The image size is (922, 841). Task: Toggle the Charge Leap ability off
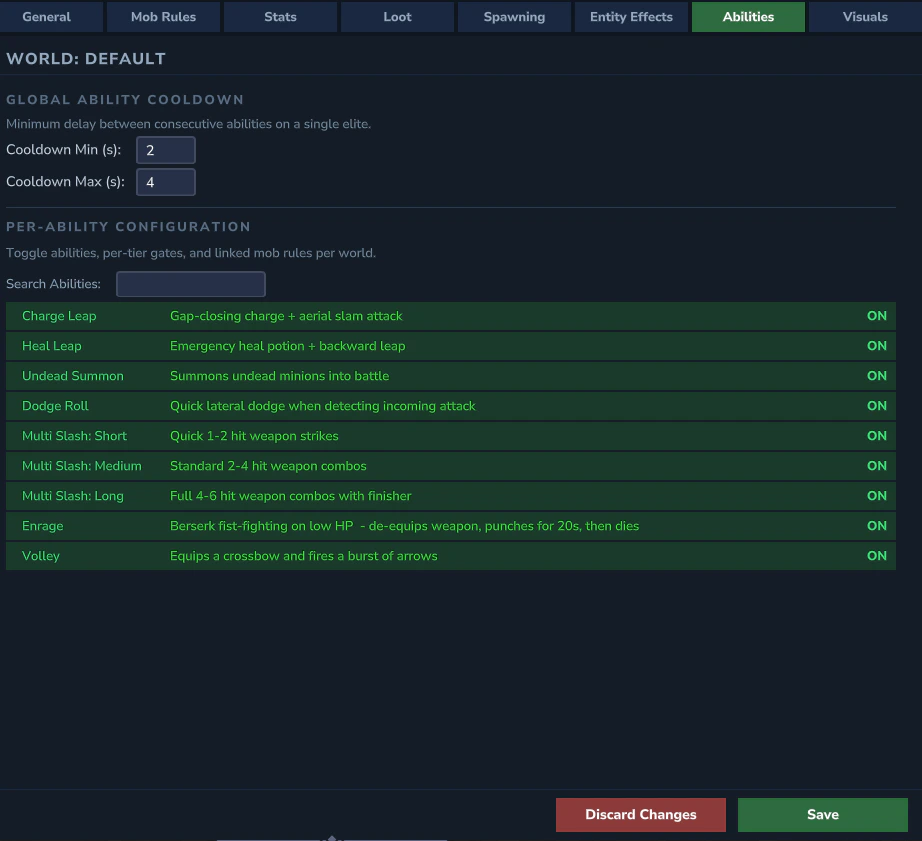pyautogui.click(x=876, y=316)
